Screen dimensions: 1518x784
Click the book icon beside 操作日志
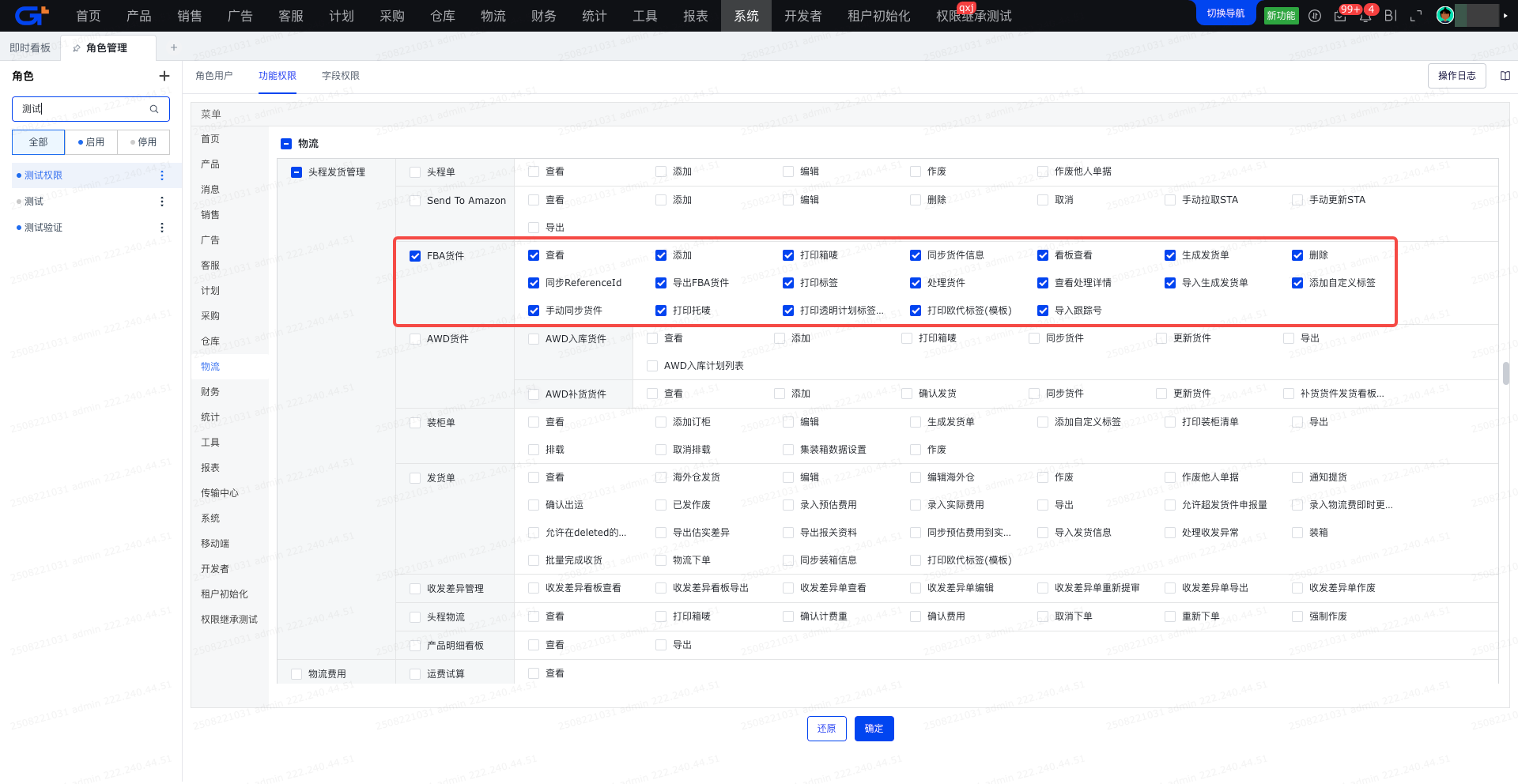coord(1505,76)
